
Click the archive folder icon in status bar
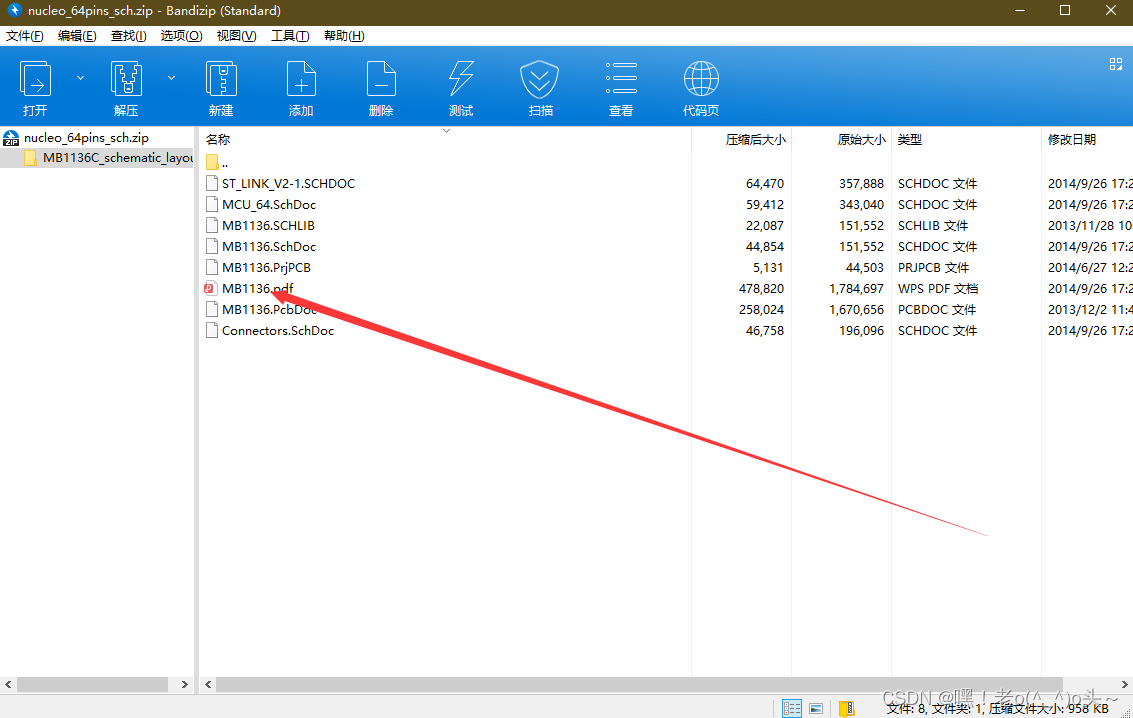click(x=846, y=709)
